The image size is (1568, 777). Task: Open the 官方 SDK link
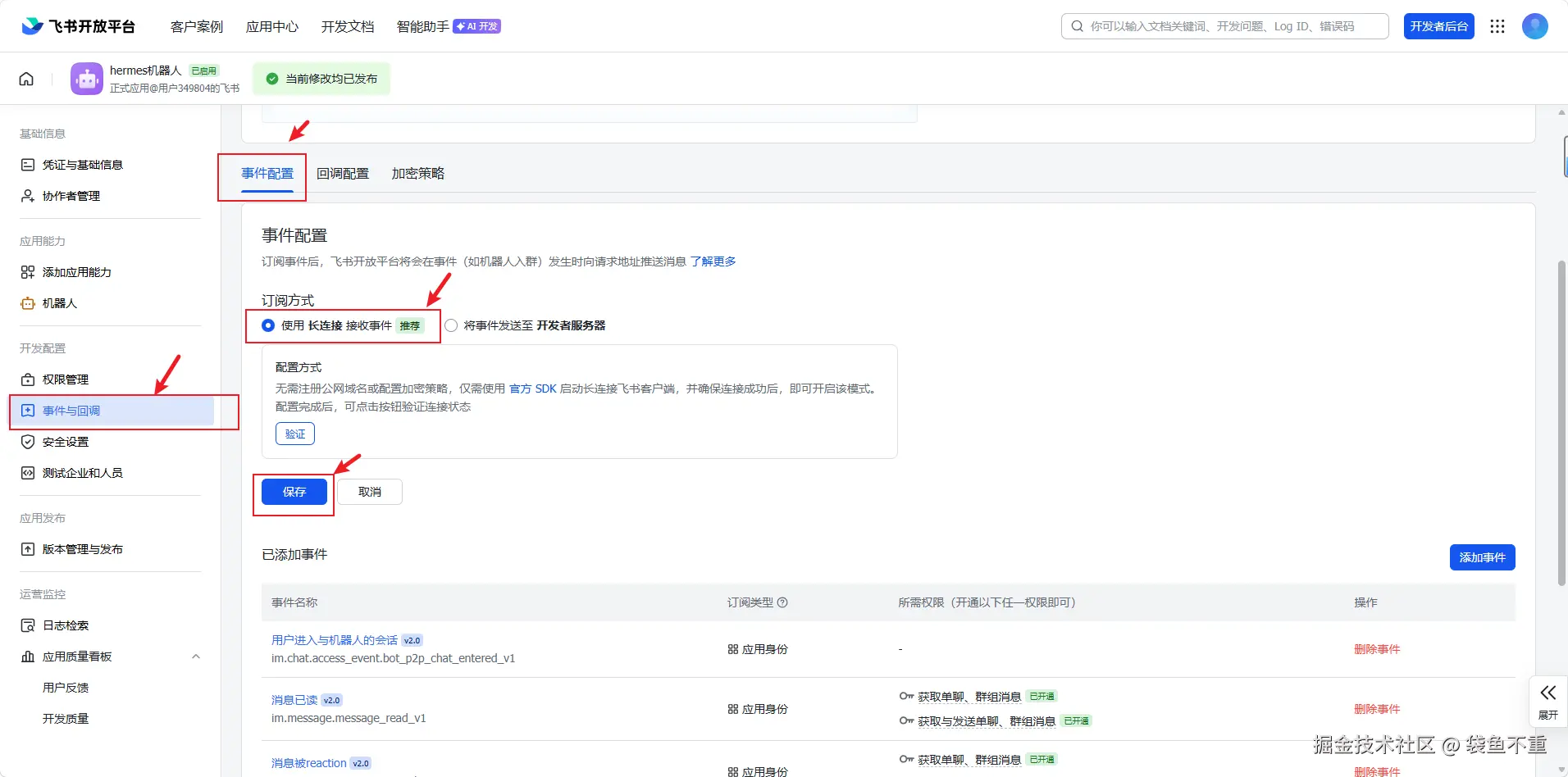point(533,388)
